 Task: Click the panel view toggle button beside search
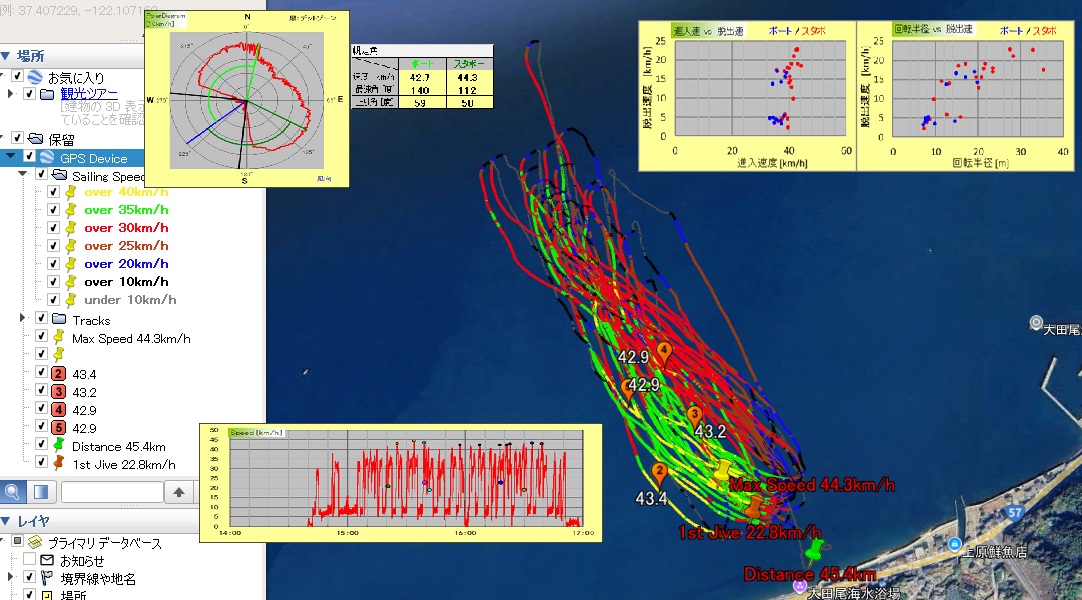coord(41,492)
